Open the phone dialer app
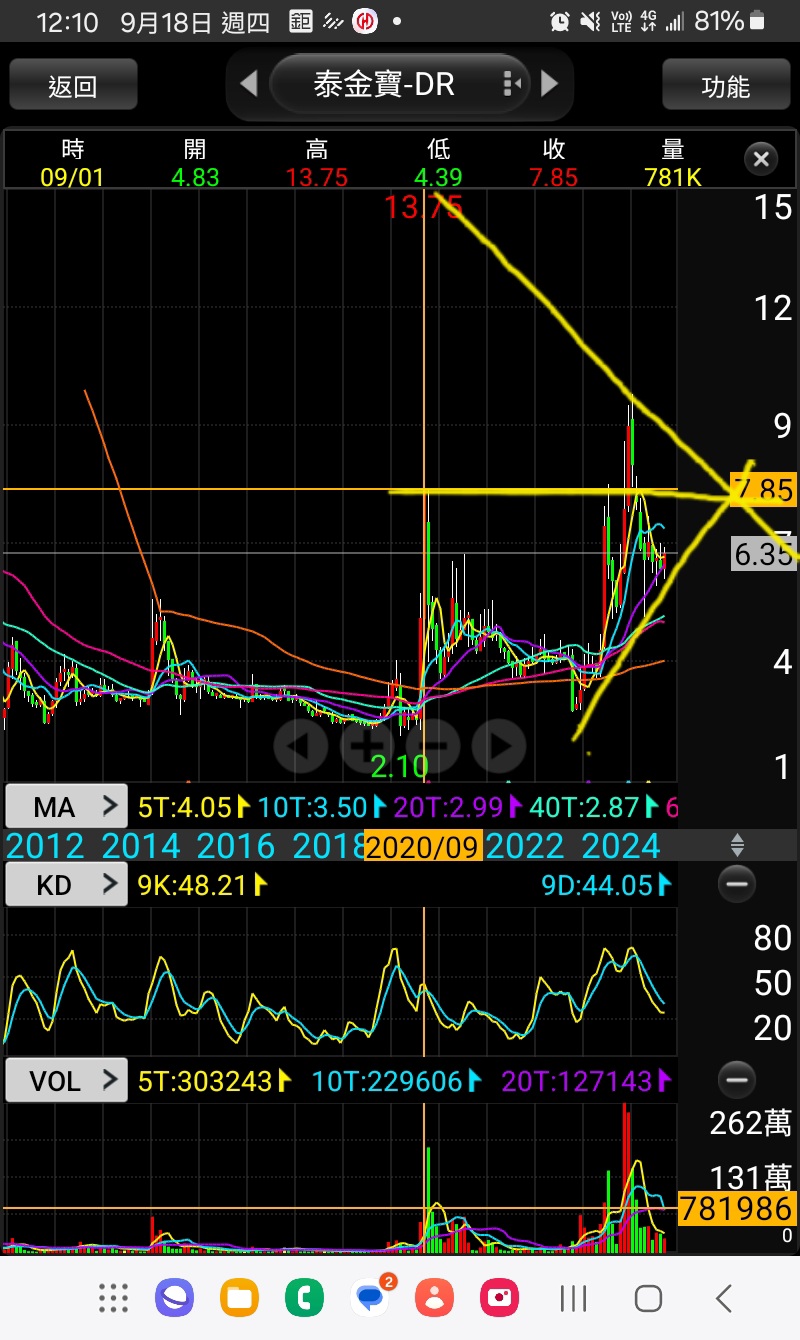The height and width of the screenshot is (1340, 800). (x=305, y=1298)
